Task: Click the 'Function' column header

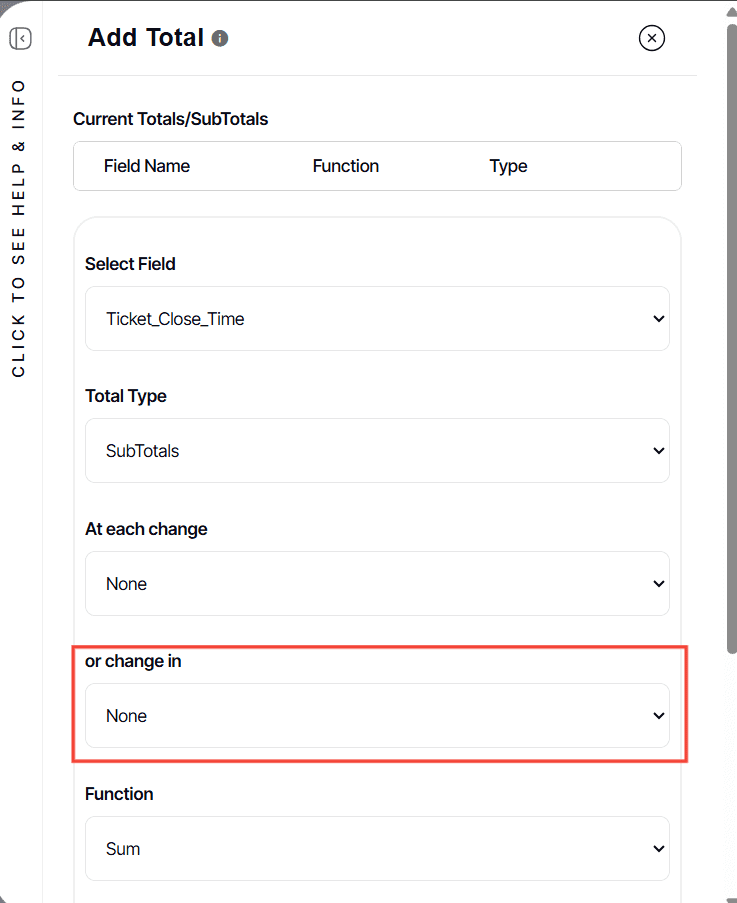Action: [346, 165]
